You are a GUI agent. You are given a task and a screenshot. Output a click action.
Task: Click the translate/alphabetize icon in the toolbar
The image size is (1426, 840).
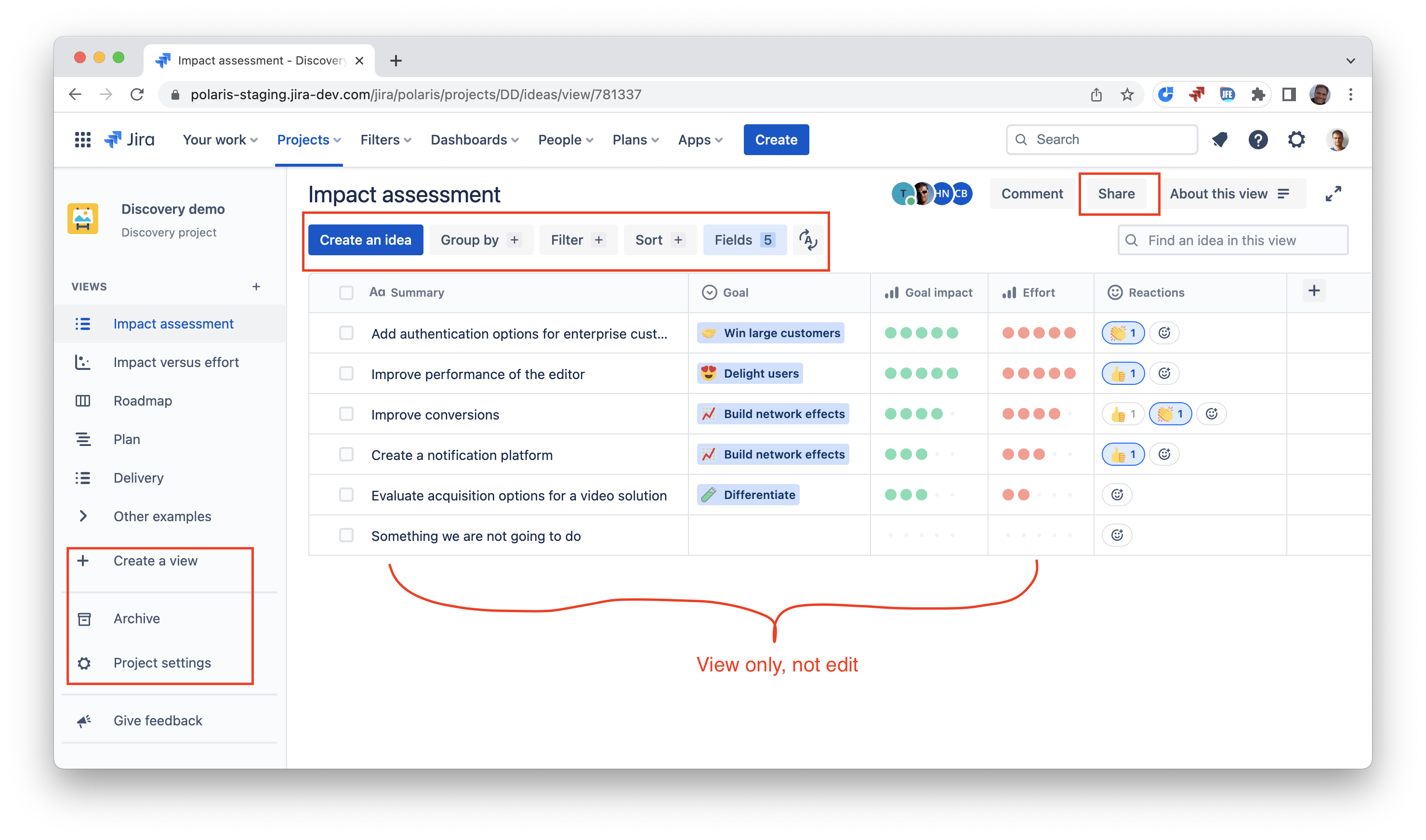(x=808, y=240)
